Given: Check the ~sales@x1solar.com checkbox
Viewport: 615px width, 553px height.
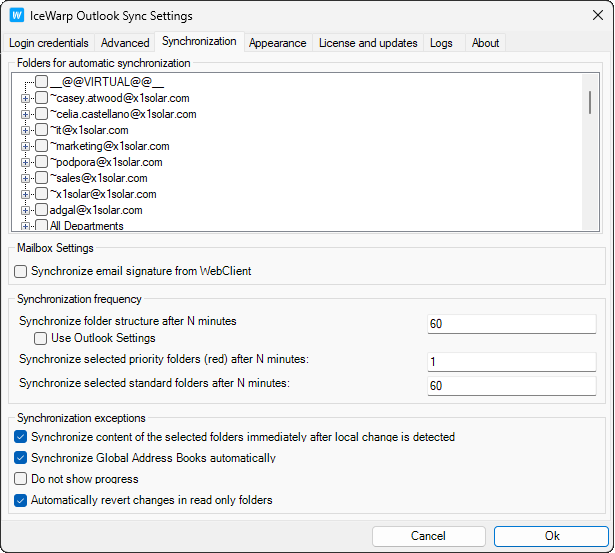Looking at the screenshot, I should [42, 178].
